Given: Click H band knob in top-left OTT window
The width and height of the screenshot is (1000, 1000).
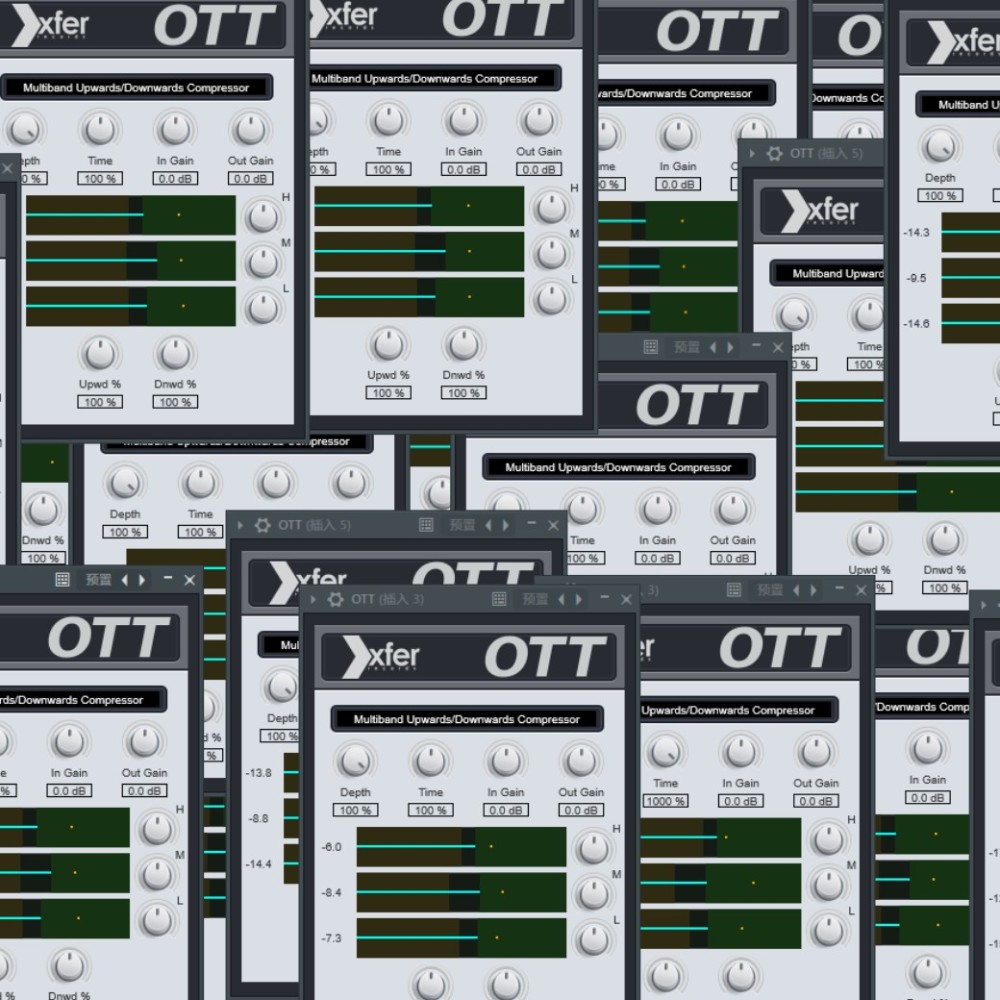Looking at the screenshot, I should click(263, 217).
